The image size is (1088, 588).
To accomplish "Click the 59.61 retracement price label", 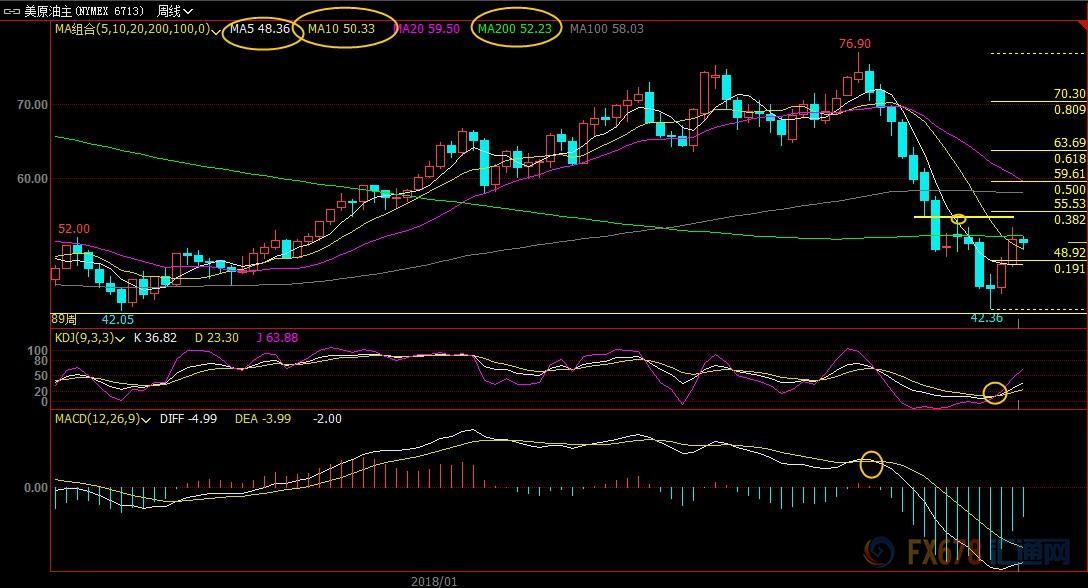I will point(1069,174).
